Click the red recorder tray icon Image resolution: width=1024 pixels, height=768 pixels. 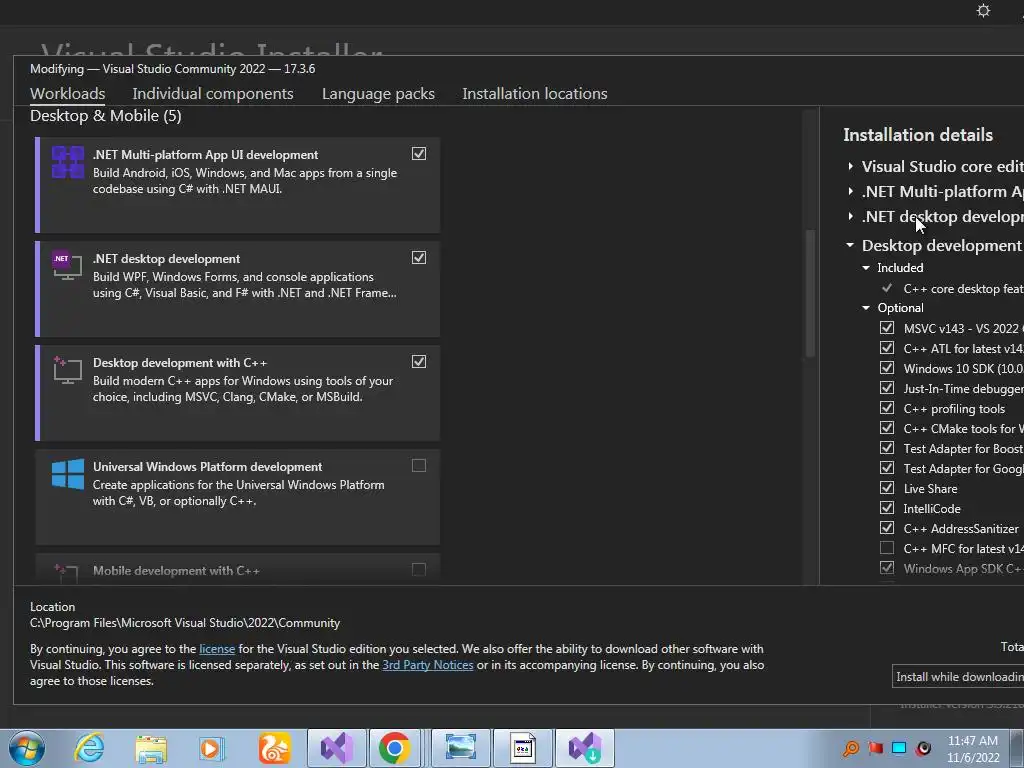[923, 748]
